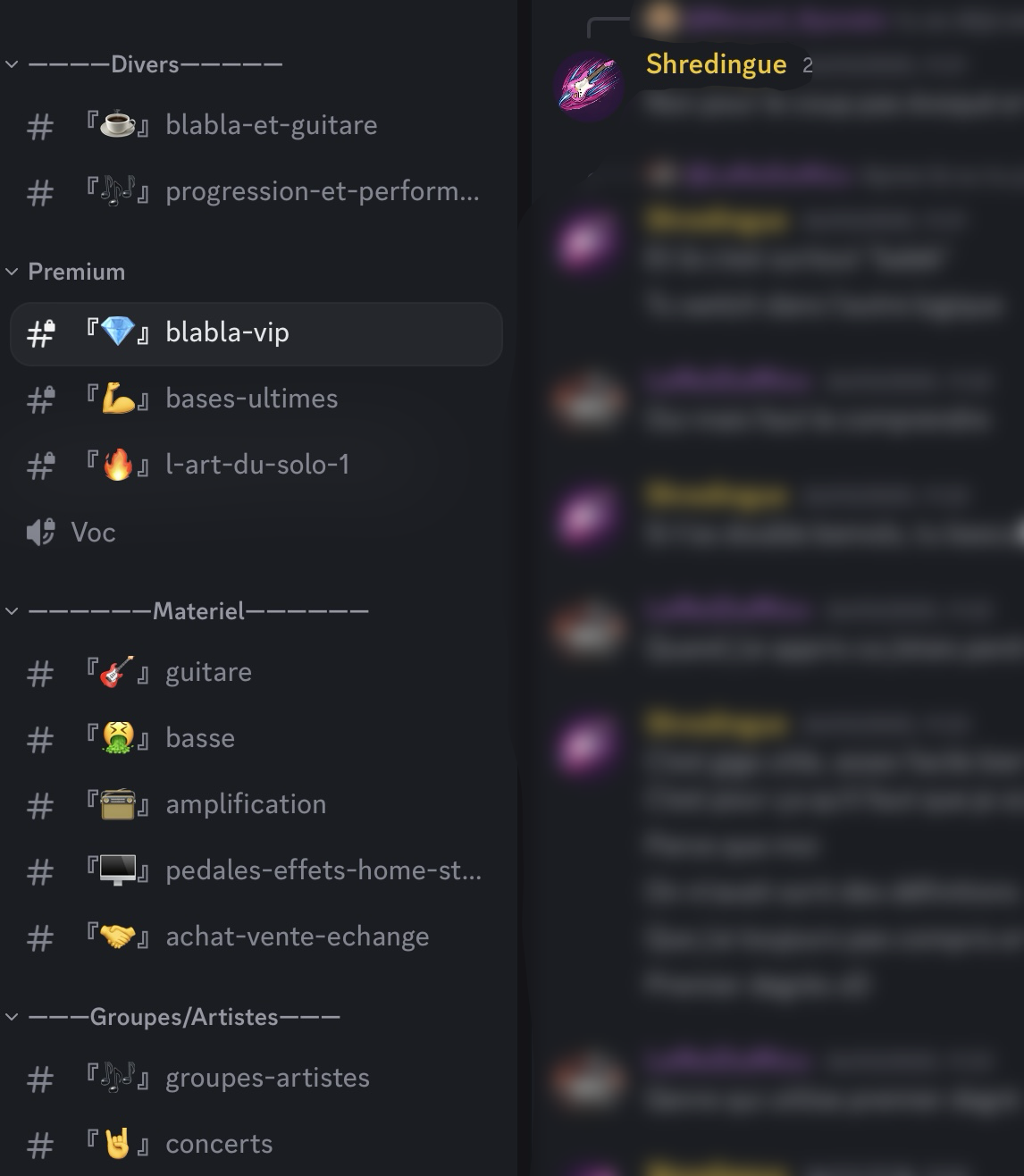Click the fire emoji l-art-du-solo-1 channel
1024x1176 pixels.
(118, 465)
